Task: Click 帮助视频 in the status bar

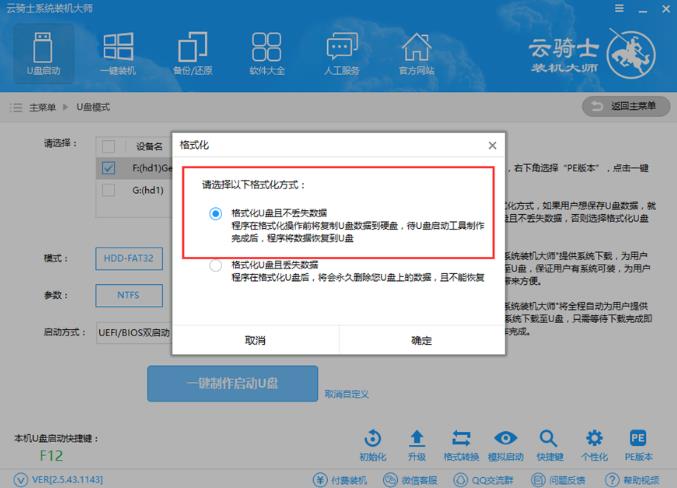Action: (x=632, y=480)
